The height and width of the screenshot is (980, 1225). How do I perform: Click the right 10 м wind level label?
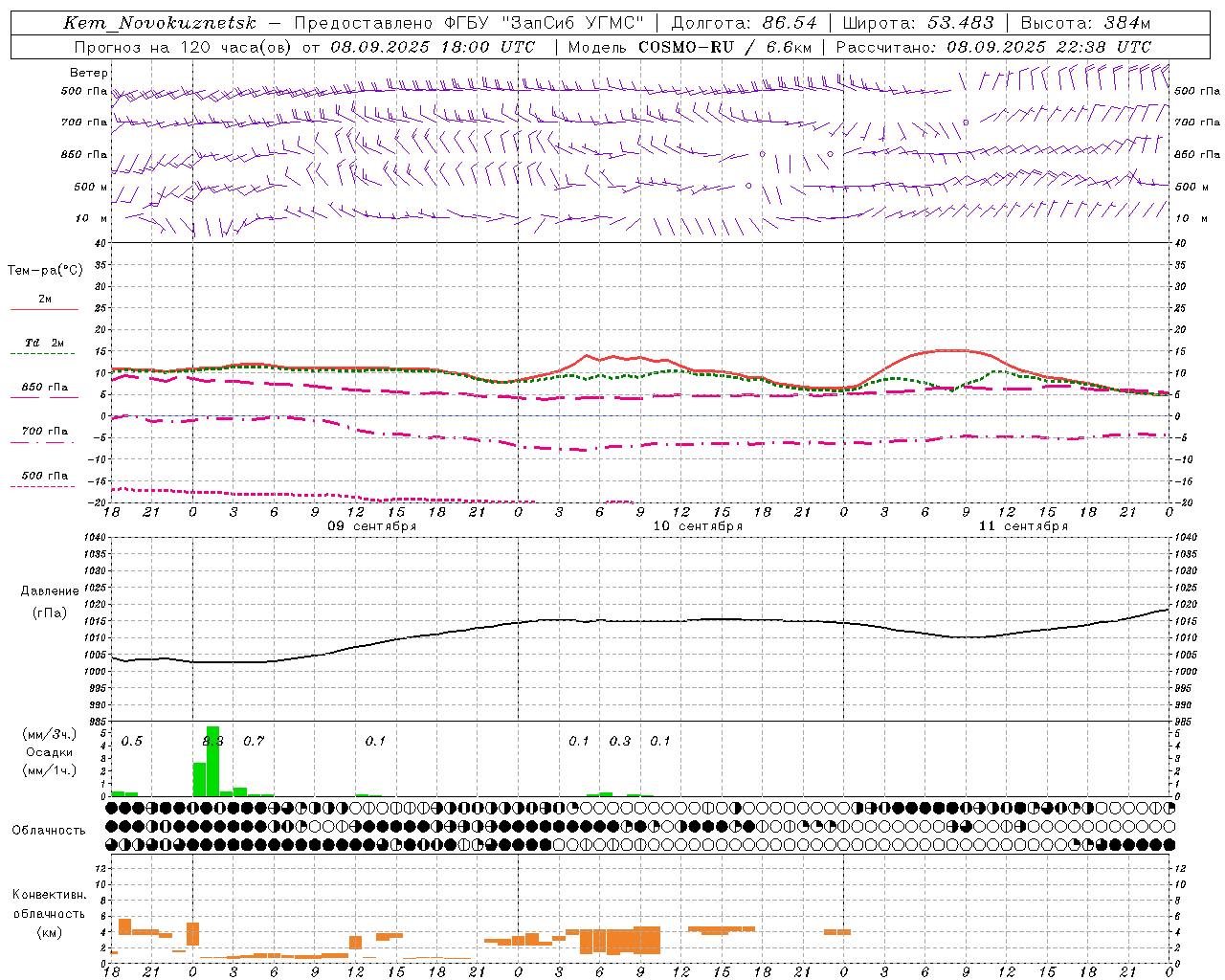point(1191,218)
